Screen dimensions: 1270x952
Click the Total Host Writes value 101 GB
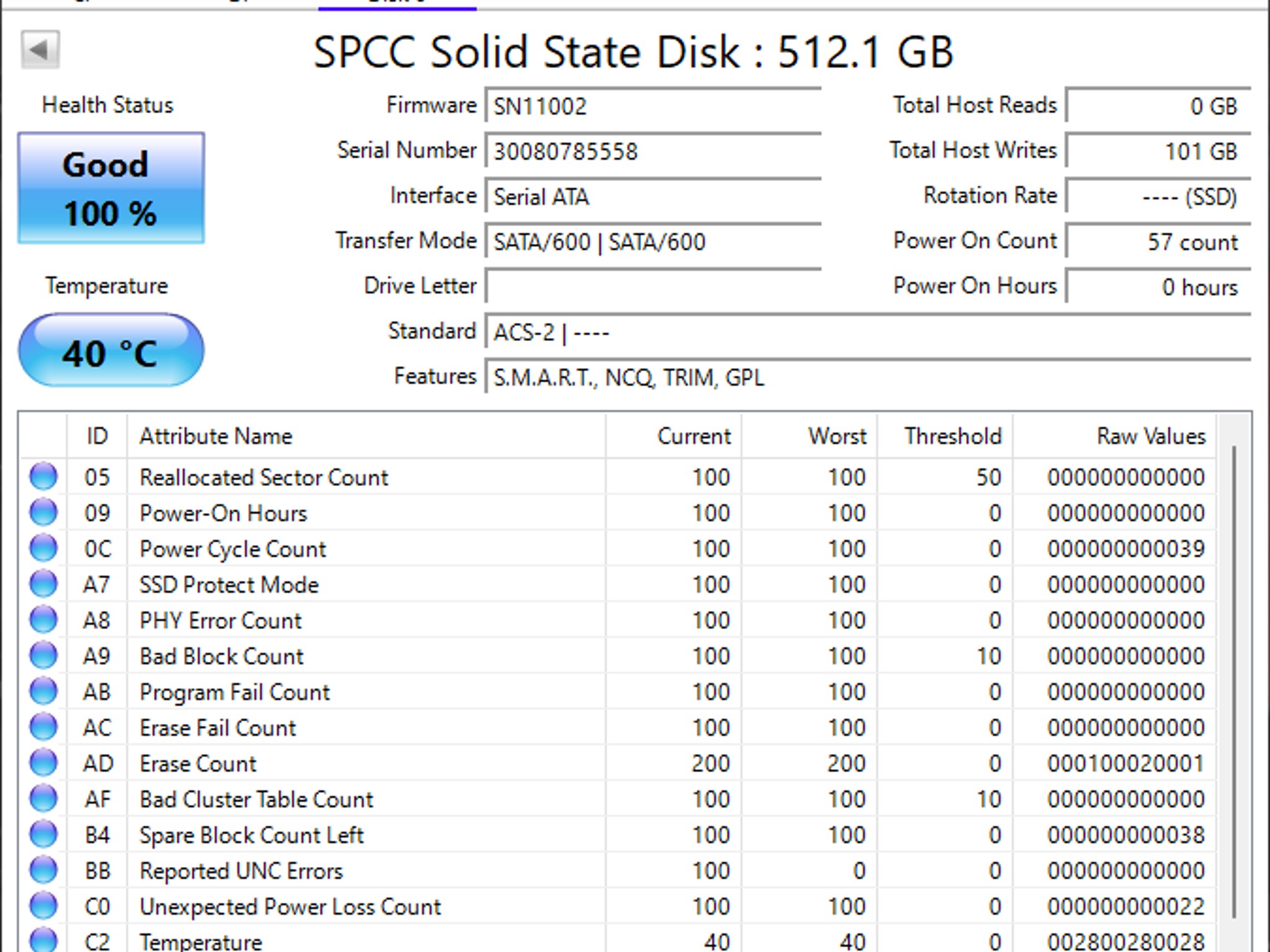pos(1158,151)
